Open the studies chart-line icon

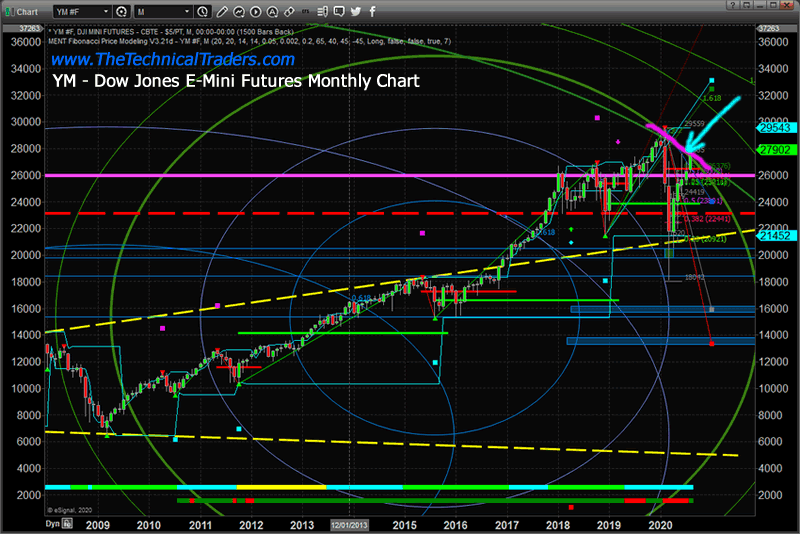pos(238,11)
